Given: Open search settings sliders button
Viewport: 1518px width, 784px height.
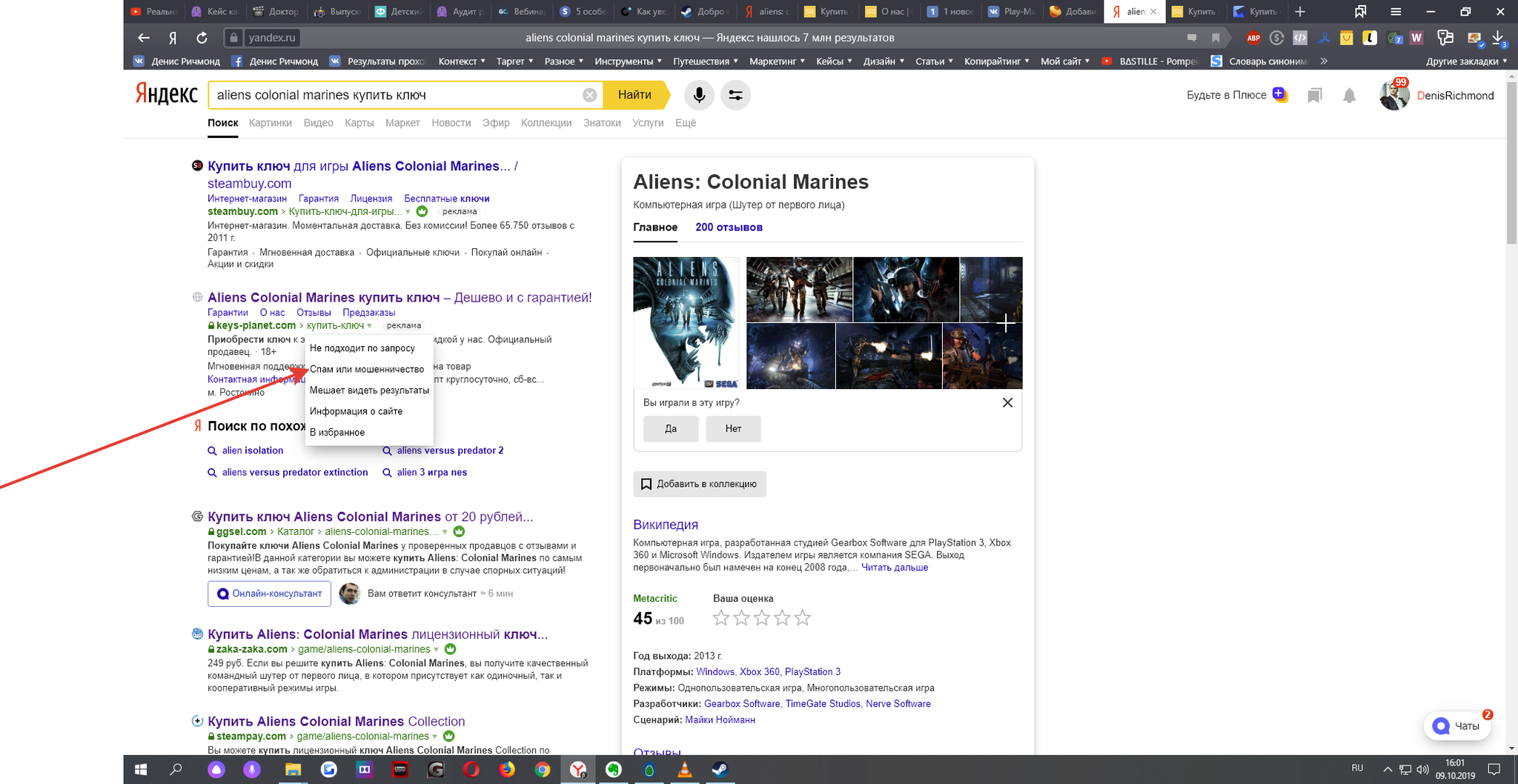Looking at the screenshot, I should (735, 95).
